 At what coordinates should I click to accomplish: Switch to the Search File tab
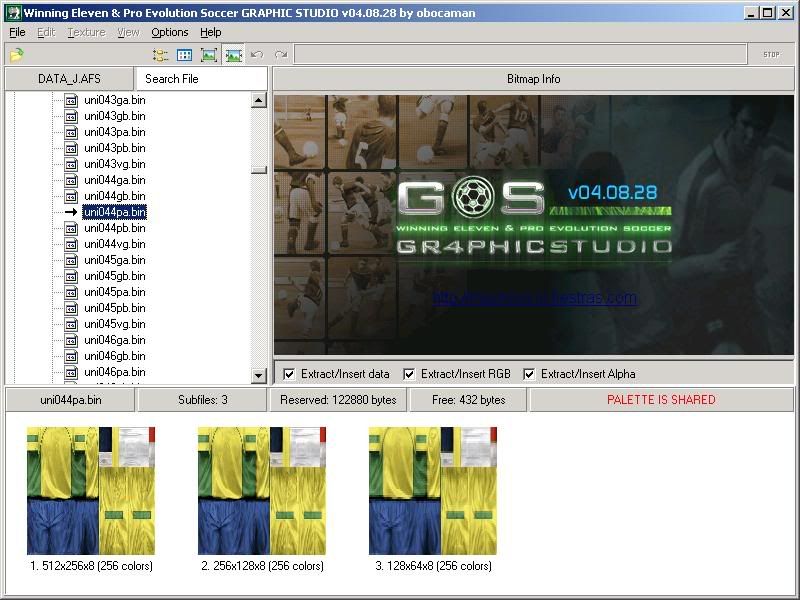point(201,79)
